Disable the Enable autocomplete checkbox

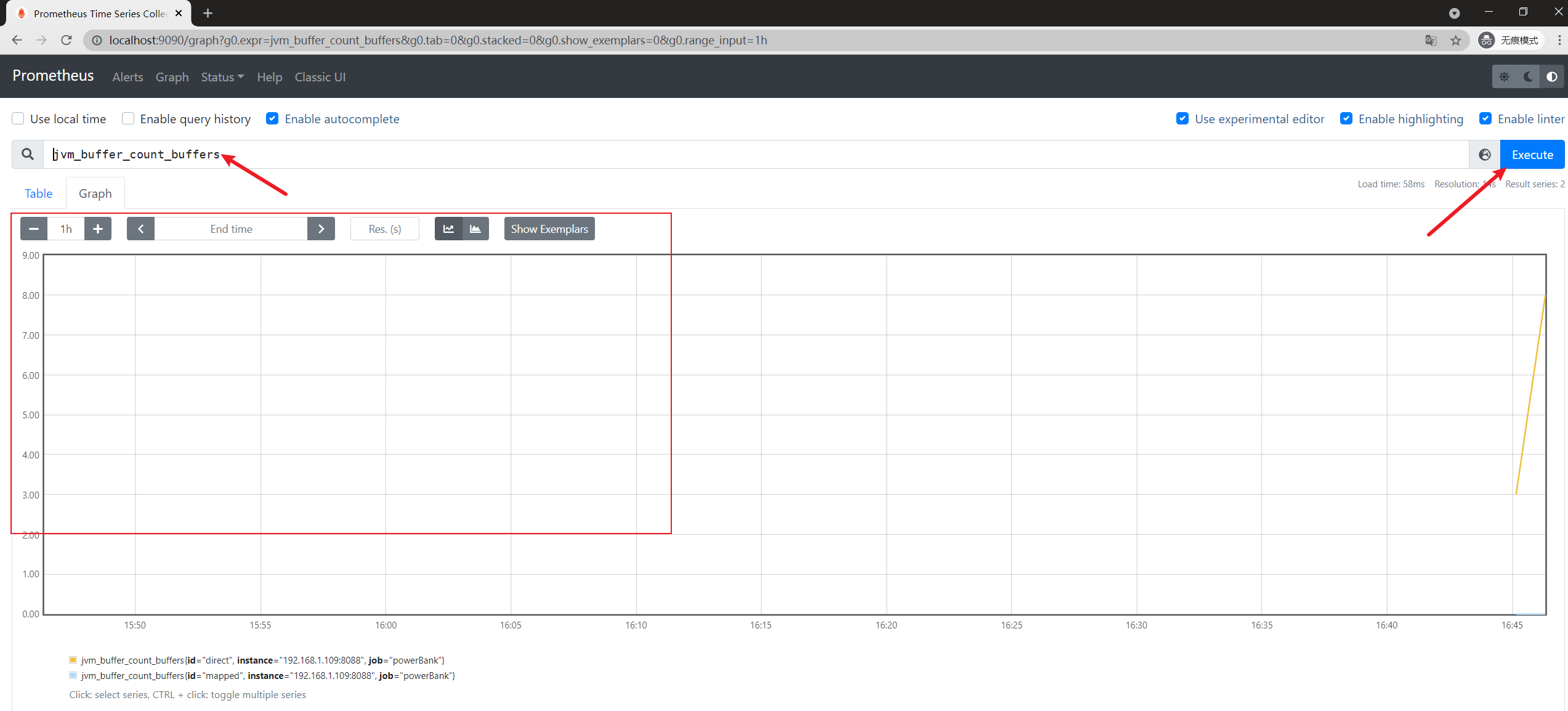coord(272,118)
